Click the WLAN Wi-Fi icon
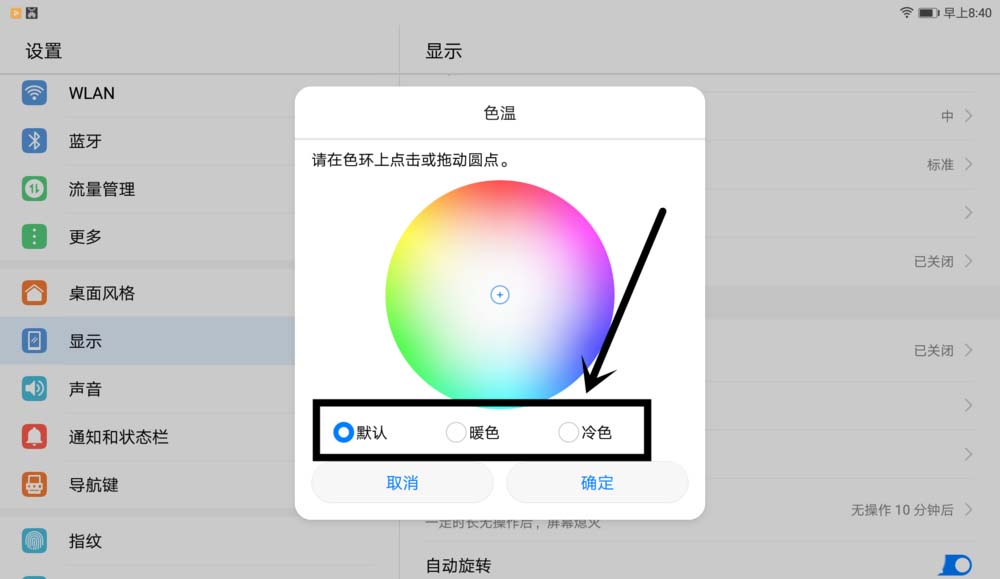The width and height of the screenshot is (1000, 579). click(35, 94)
